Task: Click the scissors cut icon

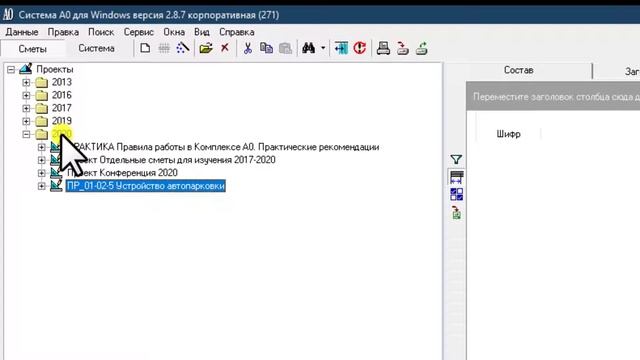Action: click(x=247, y=48)
